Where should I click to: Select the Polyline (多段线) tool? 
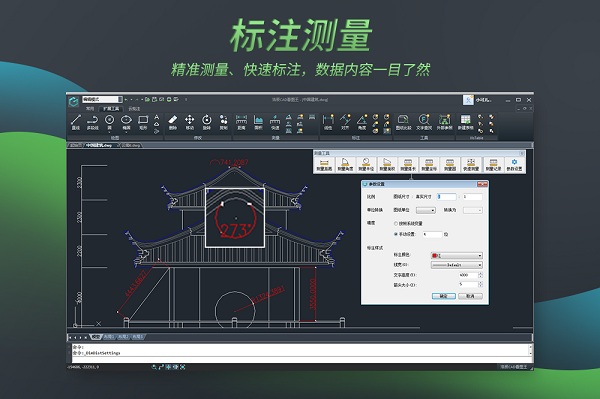(92, 122)
